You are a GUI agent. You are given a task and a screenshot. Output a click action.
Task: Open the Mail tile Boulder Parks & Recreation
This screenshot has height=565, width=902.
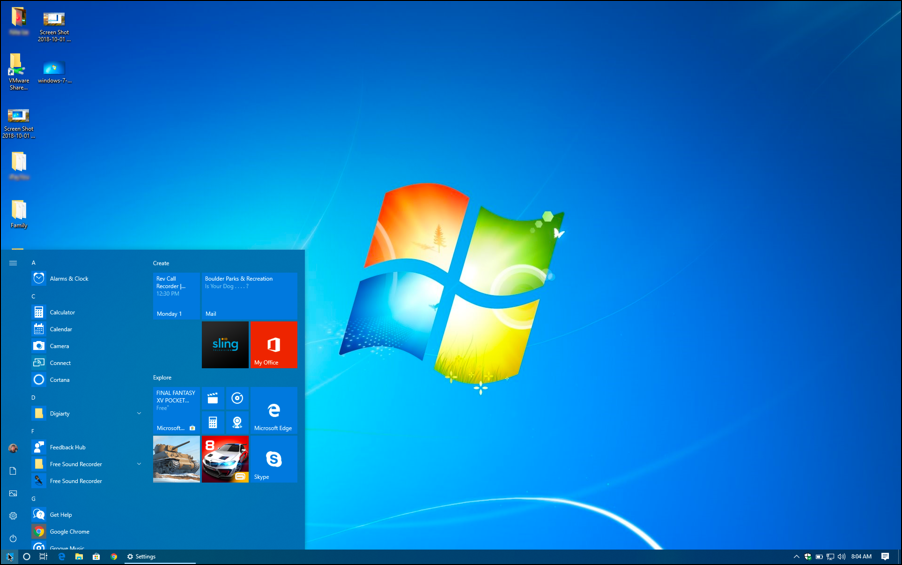(x=250, y=296)
